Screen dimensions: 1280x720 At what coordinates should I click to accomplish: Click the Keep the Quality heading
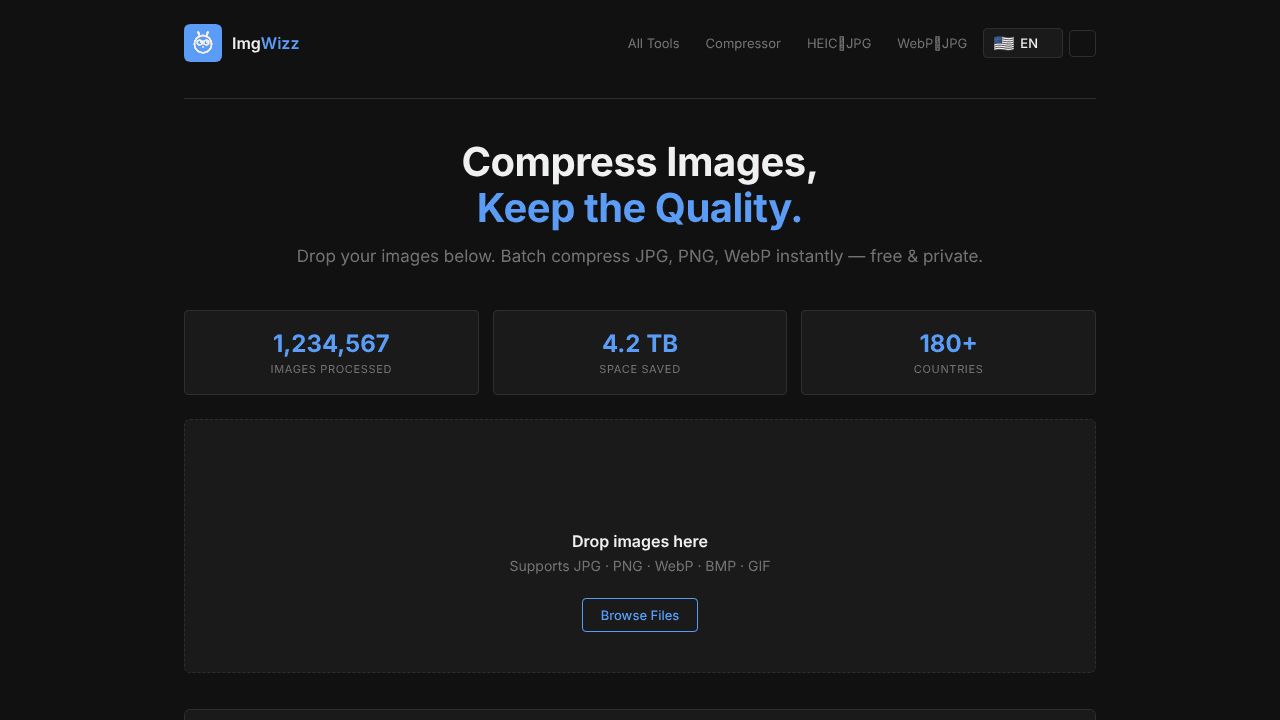[640, 208]
